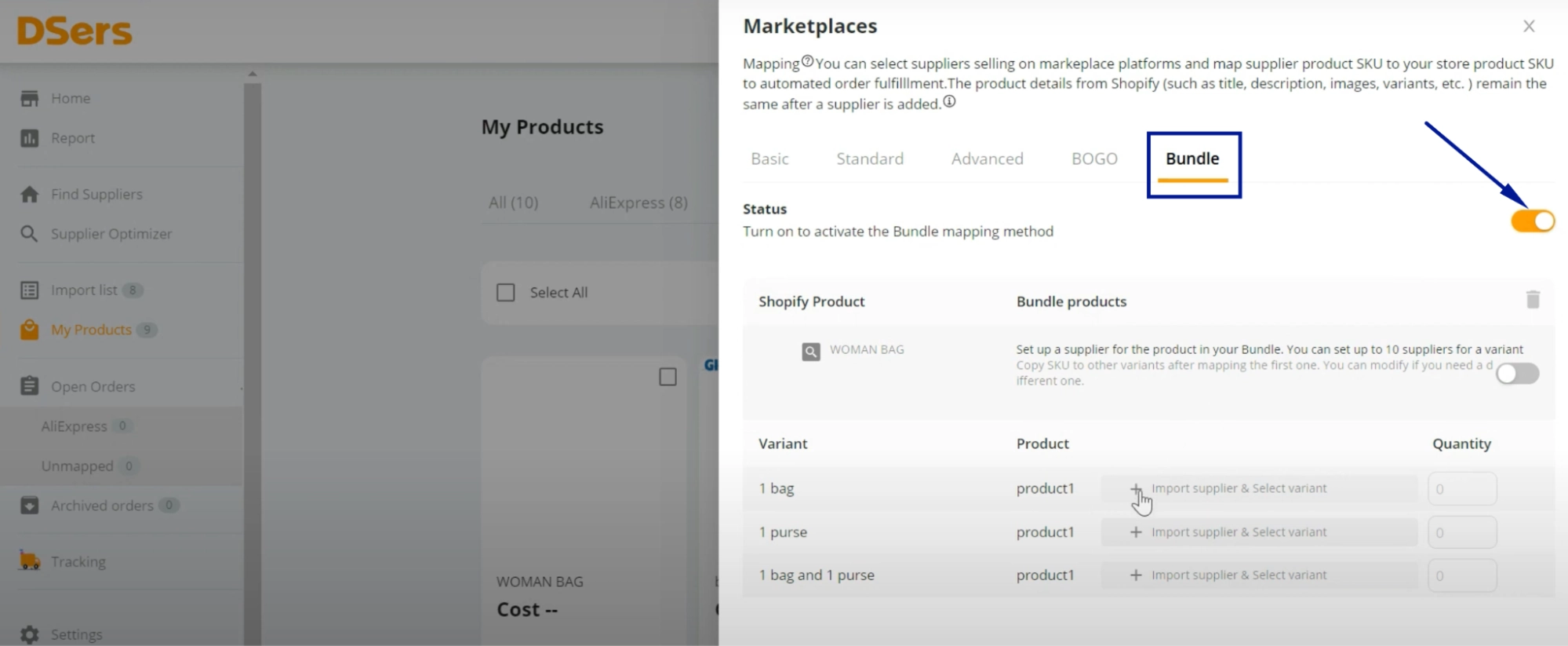1568x646 pixels.
Task: Check the WOMAN BAG product card checkbox
Action: pos(668,378)
